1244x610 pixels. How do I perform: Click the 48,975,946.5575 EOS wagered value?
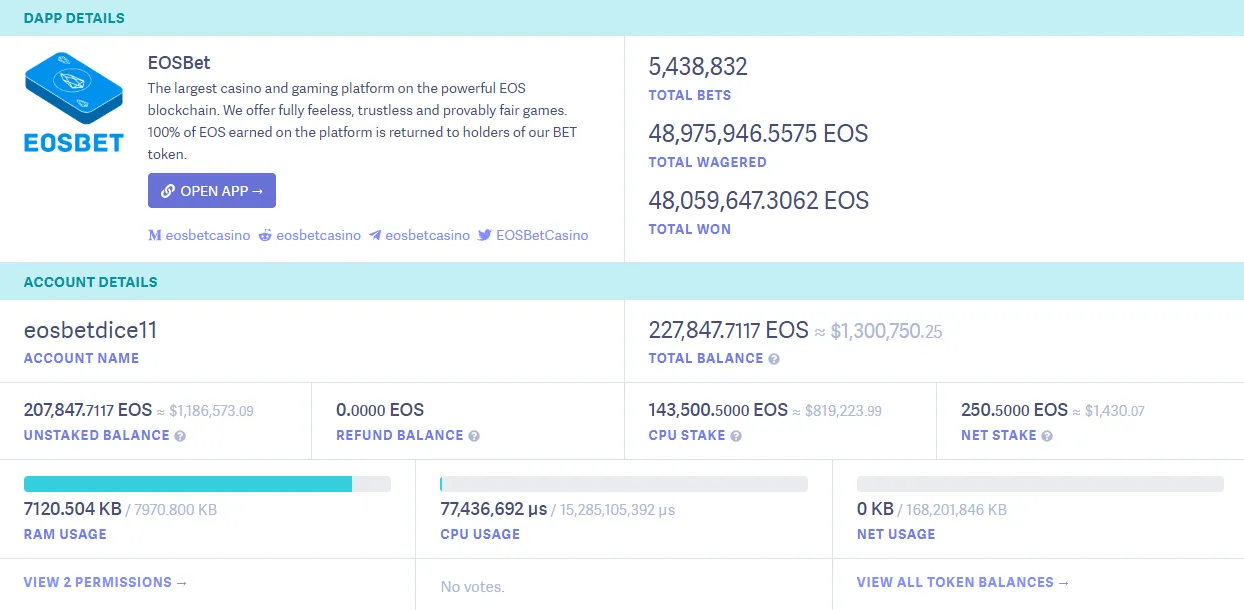point(758,134)
